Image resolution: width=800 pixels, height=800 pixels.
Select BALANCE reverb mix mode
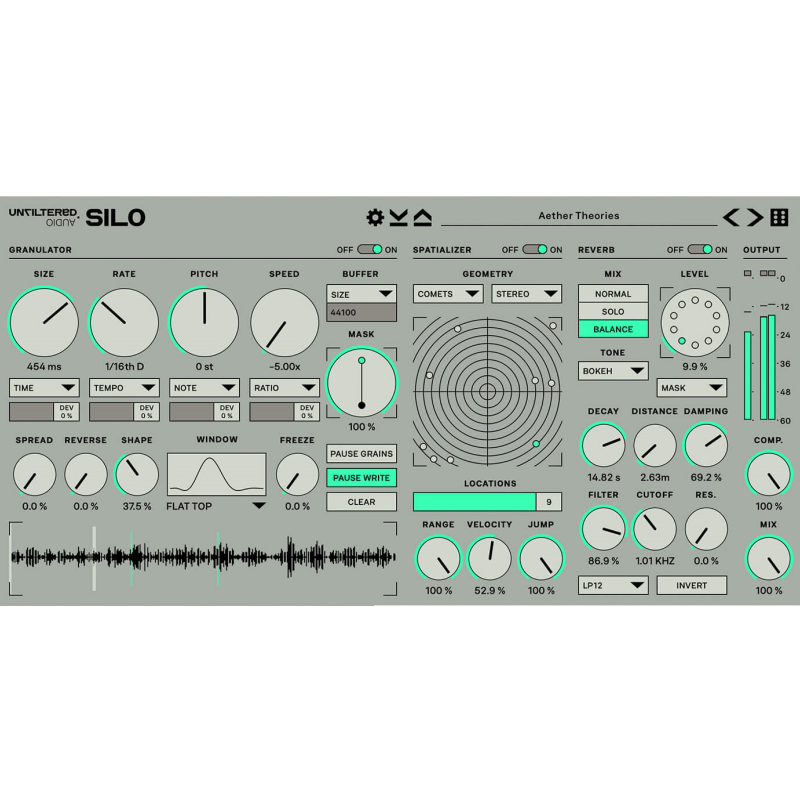point(613,329)
